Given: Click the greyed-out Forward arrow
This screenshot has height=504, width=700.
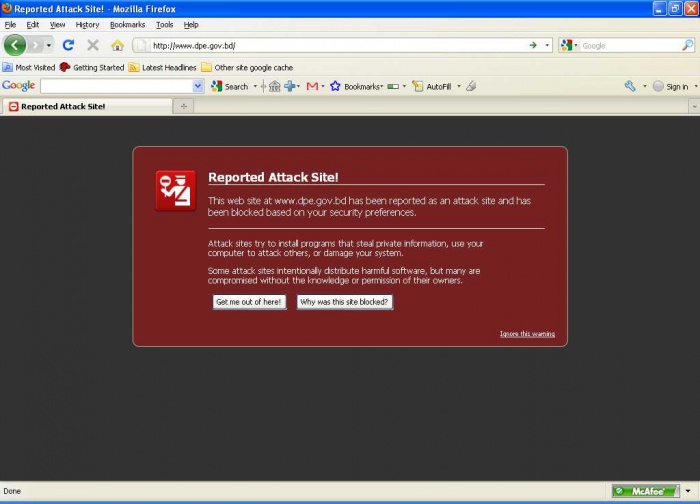Looking at the screenshot, I should tap(36, 45).
